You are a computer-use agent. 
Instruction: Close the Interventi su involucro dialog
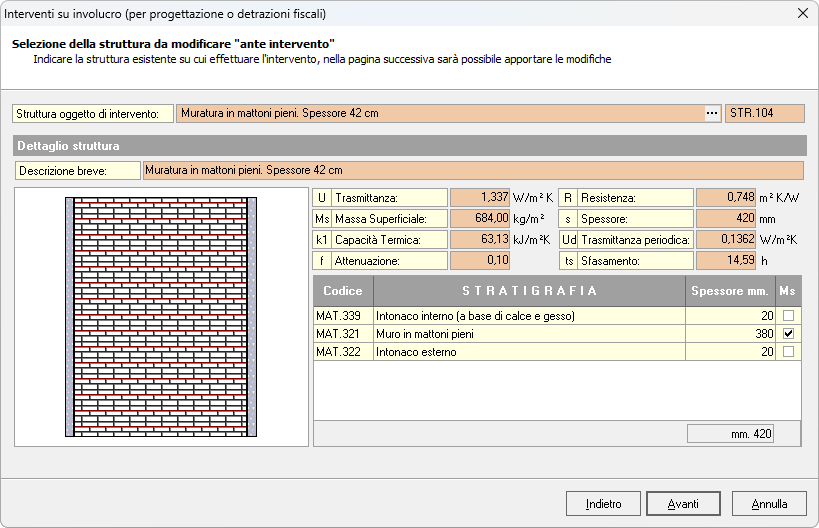[x=801, y=14]
